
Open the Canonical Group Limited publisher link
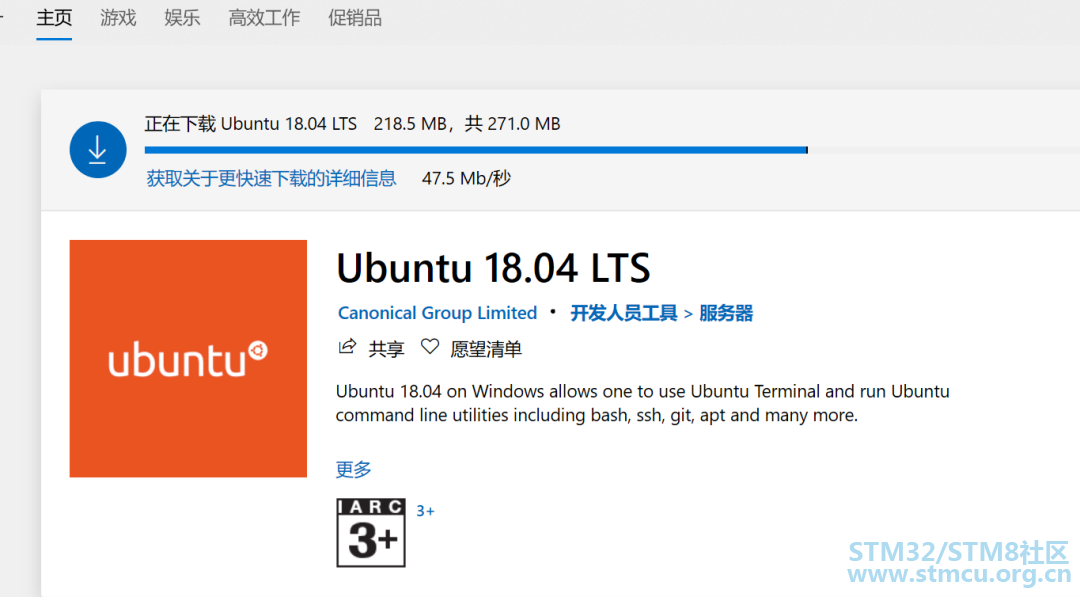(x=437, y=313)
